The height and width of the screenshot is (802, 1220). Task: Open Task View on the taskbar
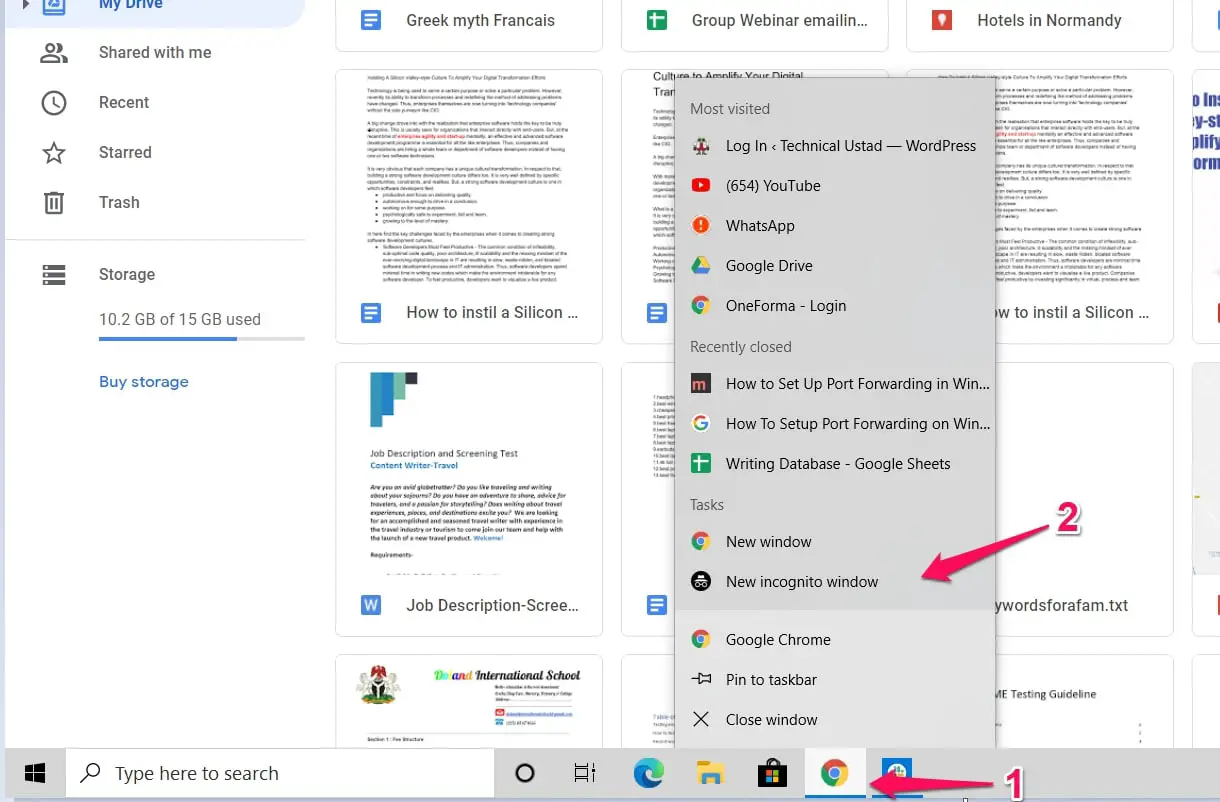585,774
